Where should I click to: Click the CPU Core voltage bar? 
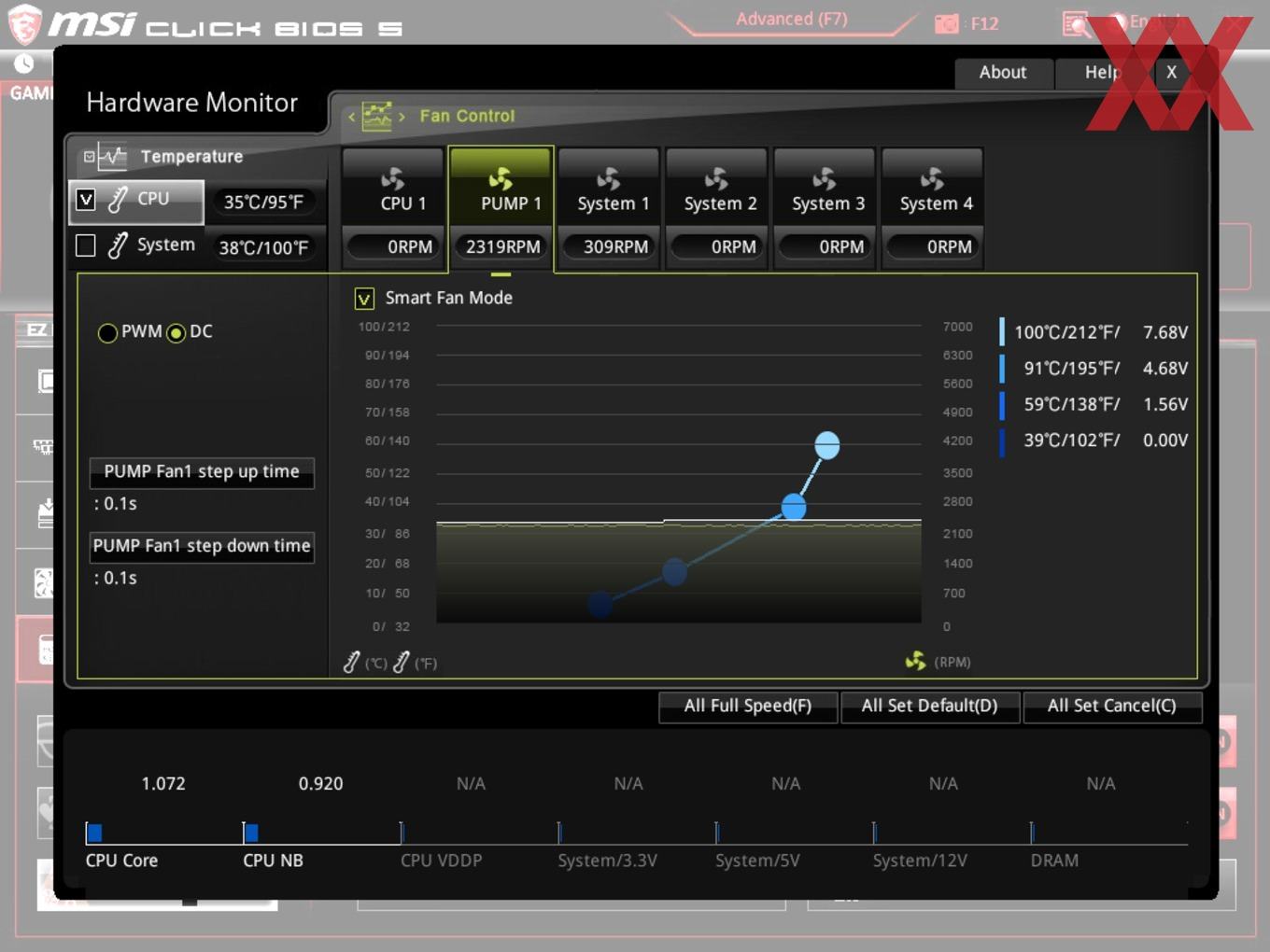pos(94,833)
